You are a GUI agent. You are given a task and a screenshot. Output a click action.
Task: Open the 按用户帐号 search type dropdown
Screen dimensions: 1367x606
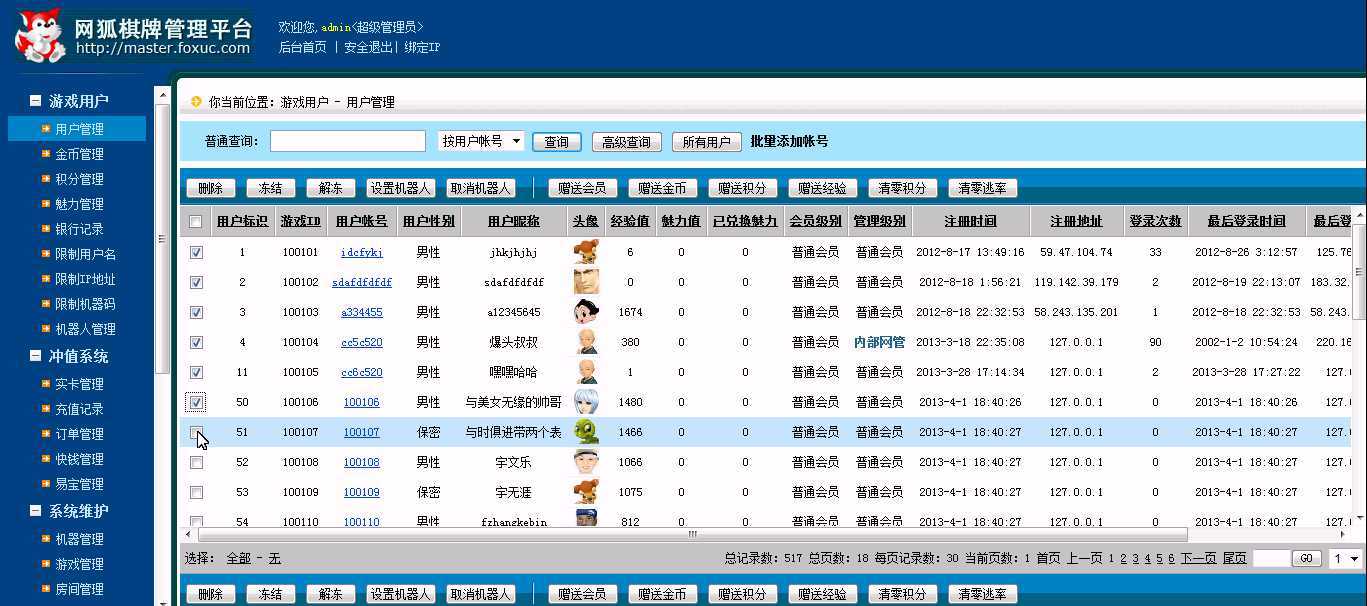click(481, 142)
